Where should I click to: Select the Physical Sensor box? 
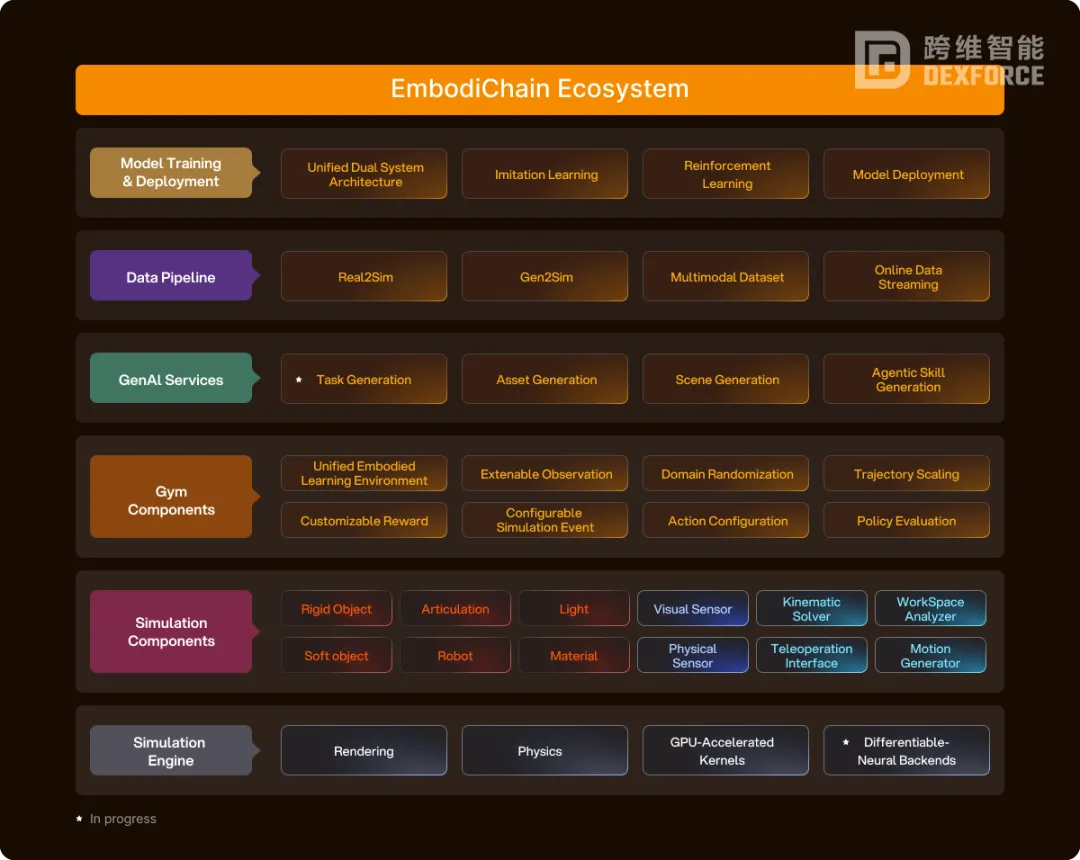693,655
